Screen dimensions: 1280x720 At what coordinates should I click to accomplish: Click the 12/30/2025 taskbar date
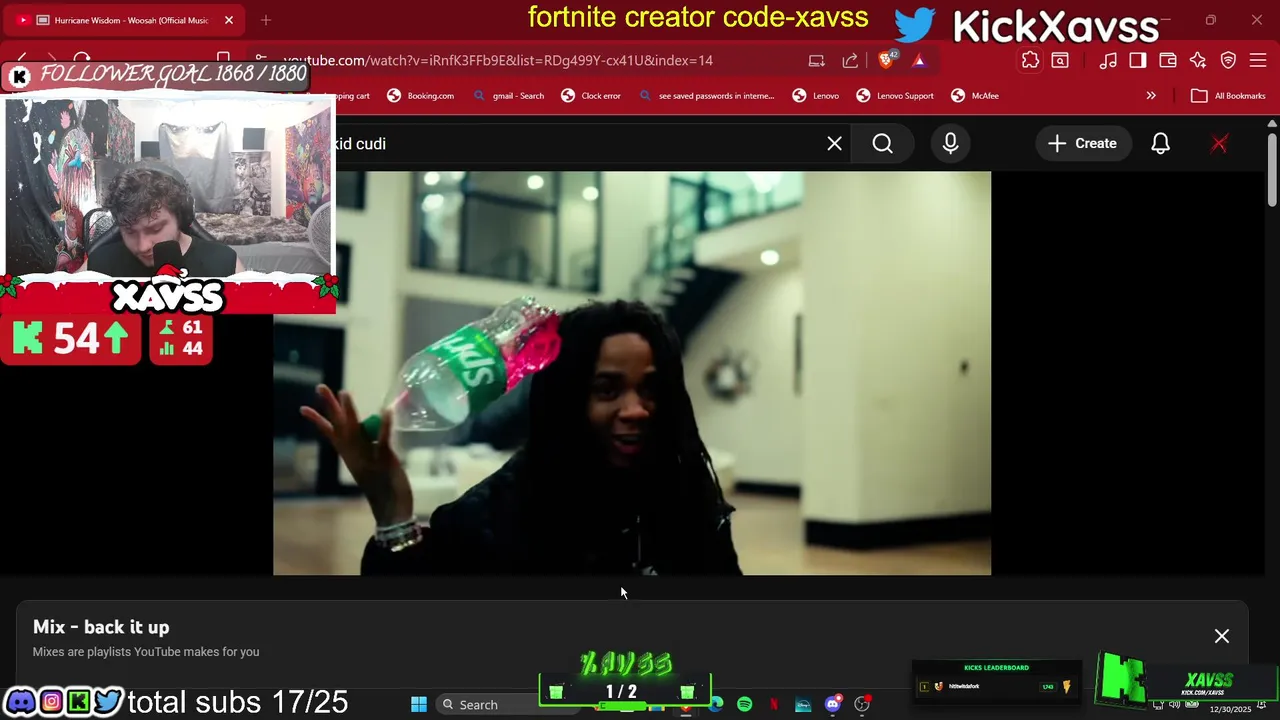[x=1230, y=709]
